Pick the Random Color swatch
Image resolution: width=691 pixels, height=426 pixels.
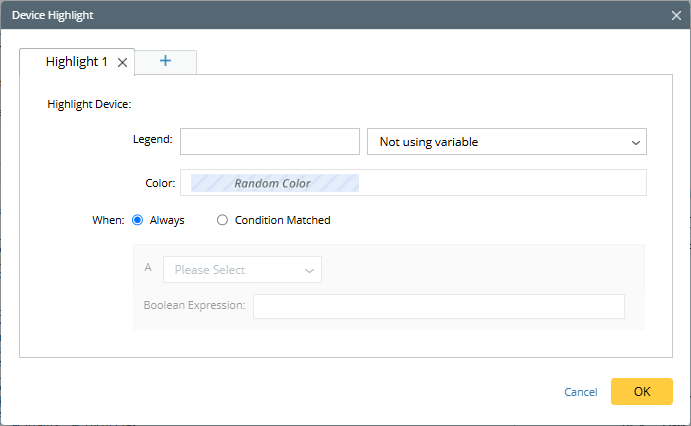tap(272, 183)
